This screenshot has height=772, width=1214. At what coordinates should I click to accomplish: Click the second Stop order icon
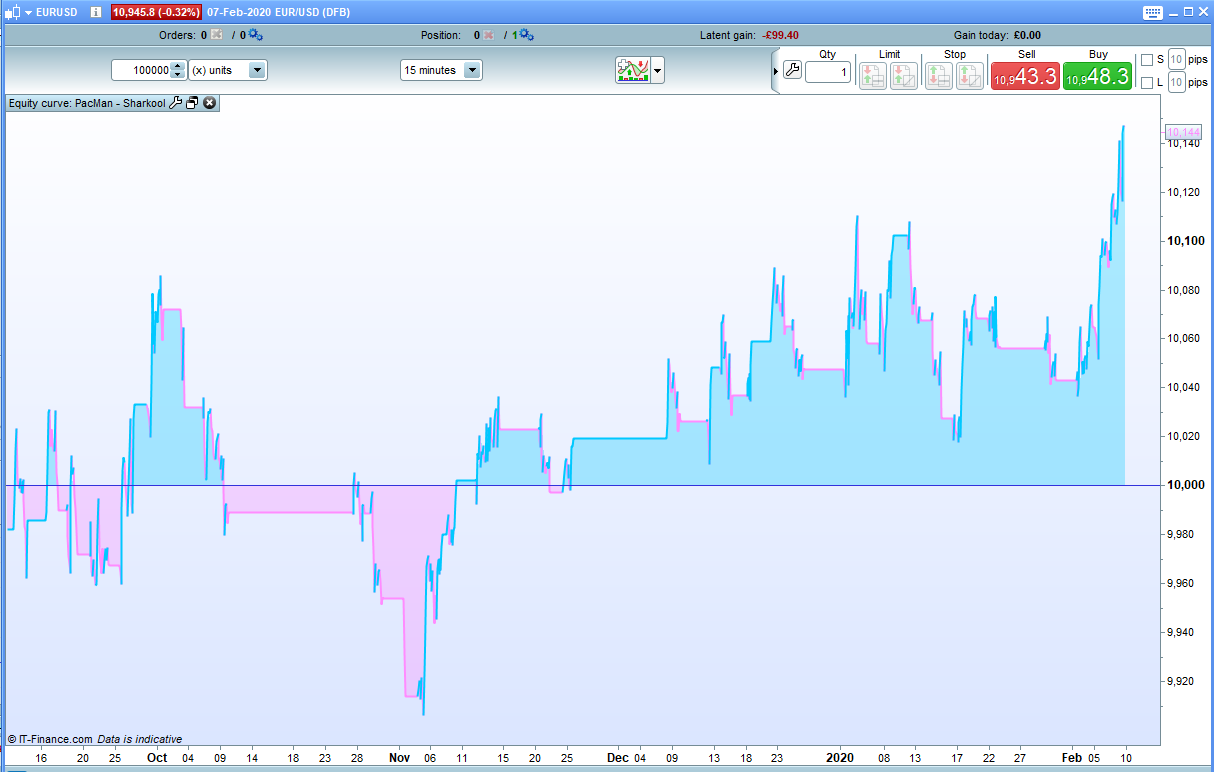click(970, 76)
